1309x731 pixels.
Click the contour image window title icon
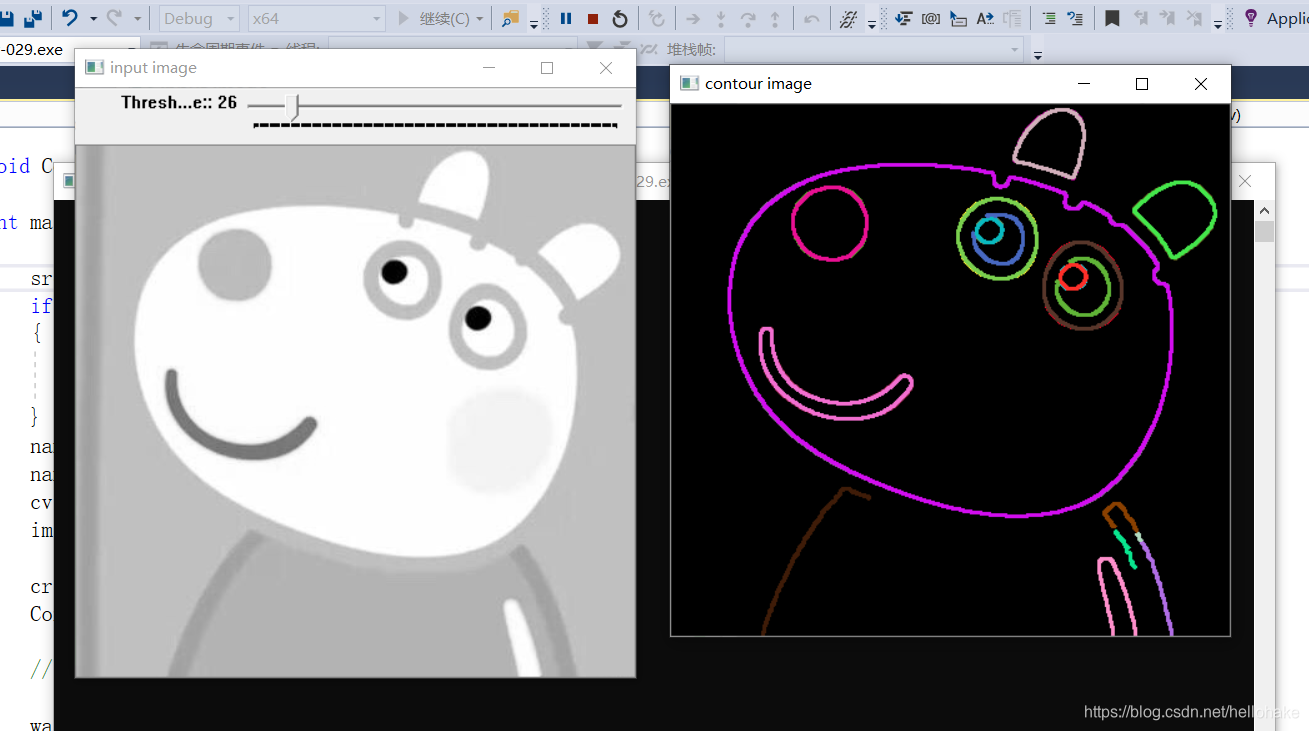tap(689, 83)
